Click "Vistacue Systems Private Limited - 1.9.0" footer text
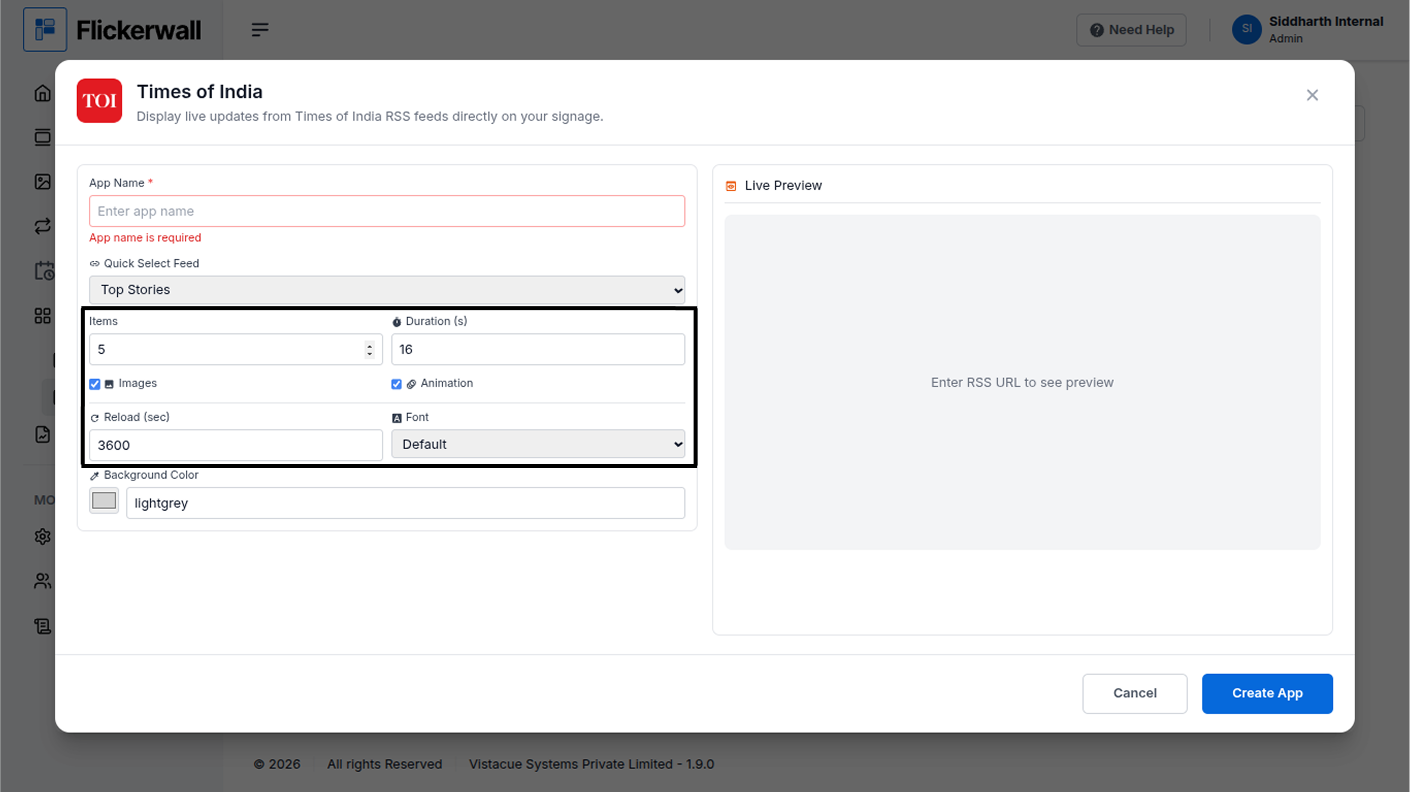Viewport: 1410px width, 792px height. (x=592, y=764)
